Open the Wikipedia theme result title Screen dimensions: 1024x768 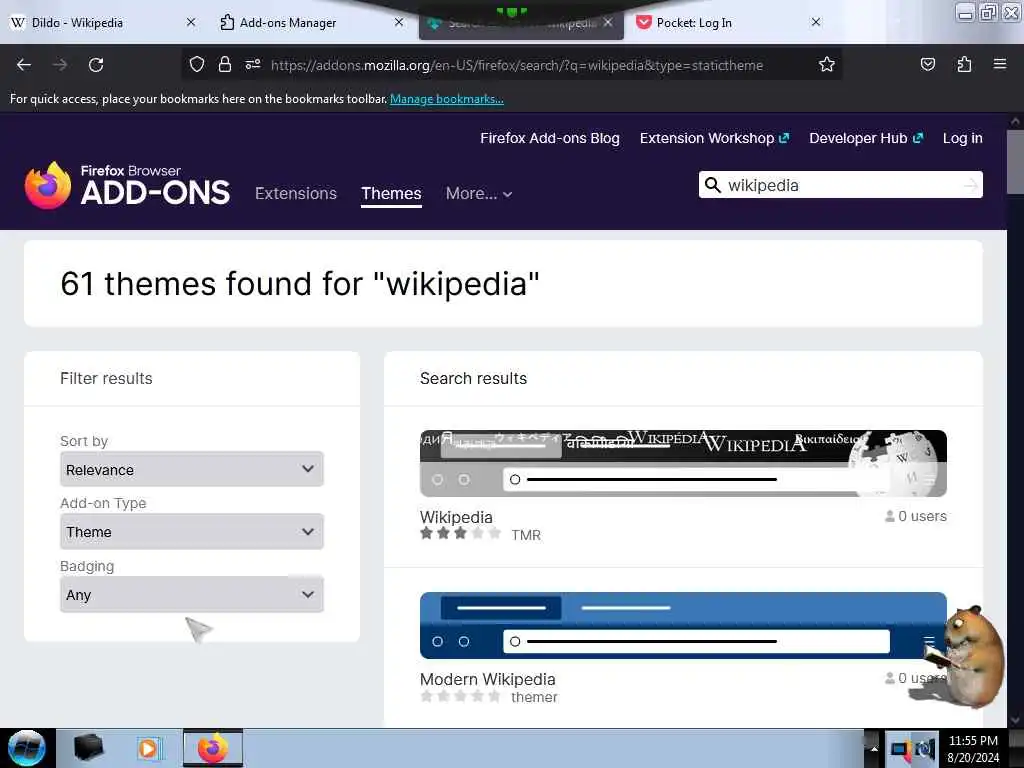point(456,517)
